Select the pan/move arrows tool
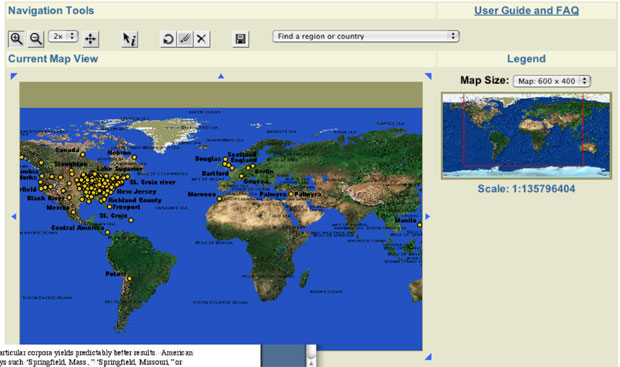 click(91, 39)
